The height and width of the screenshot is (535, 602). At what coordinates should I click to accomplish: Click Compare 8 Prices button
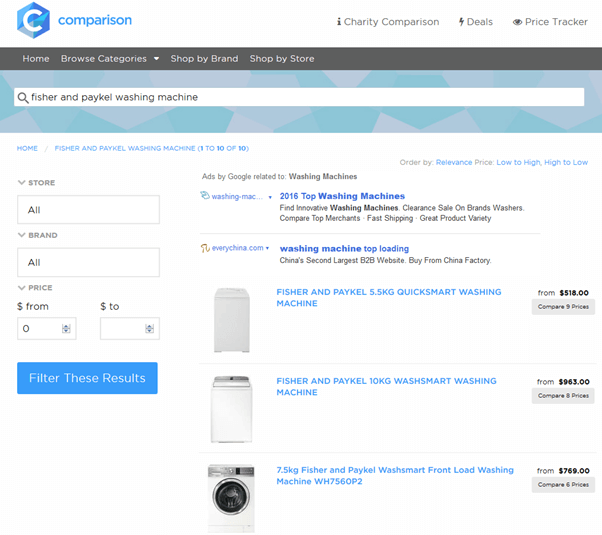[x=563, y=396]
